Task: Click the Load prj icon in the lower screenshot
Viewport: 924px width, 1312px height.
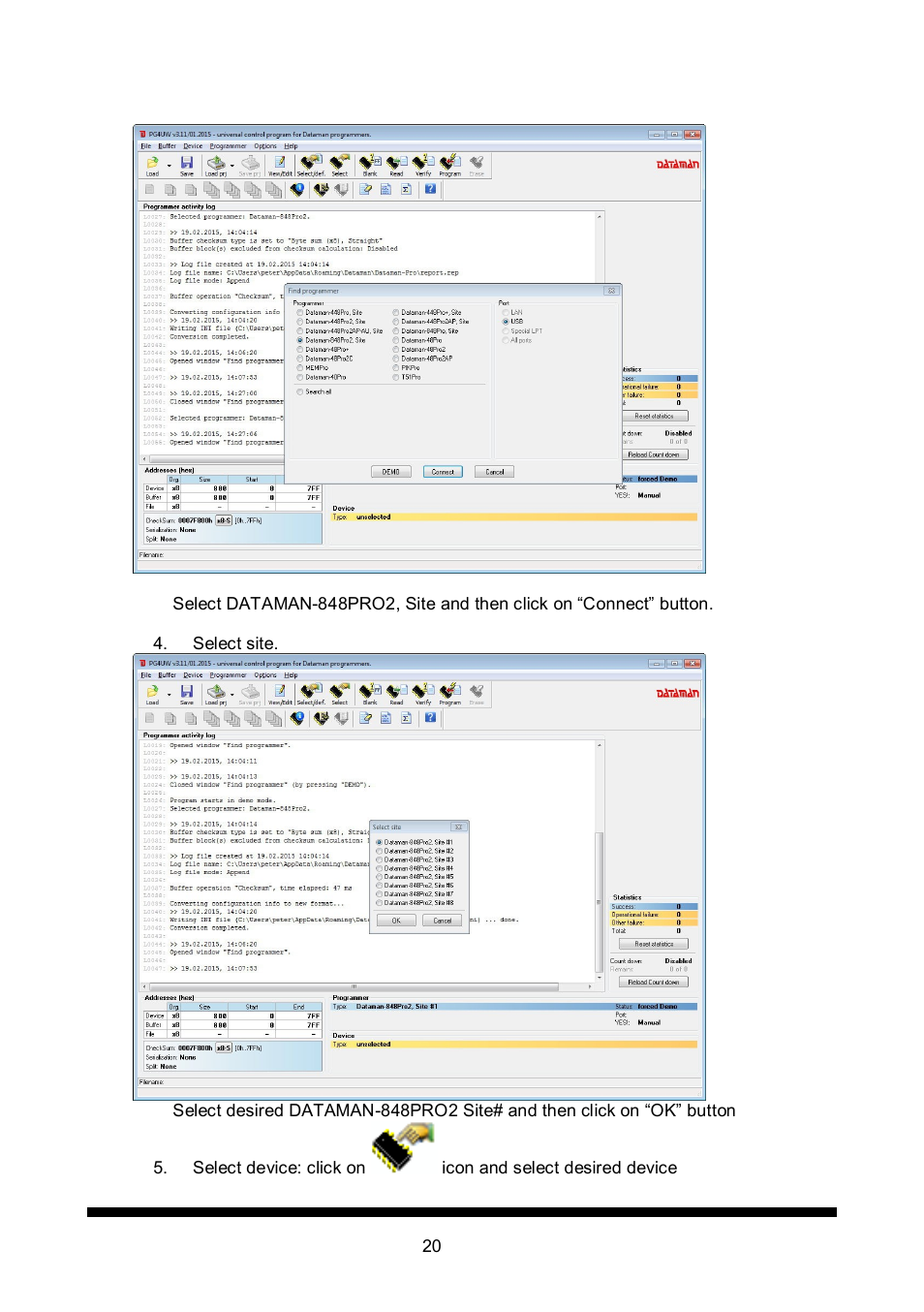Action: [x=216, y=694]
